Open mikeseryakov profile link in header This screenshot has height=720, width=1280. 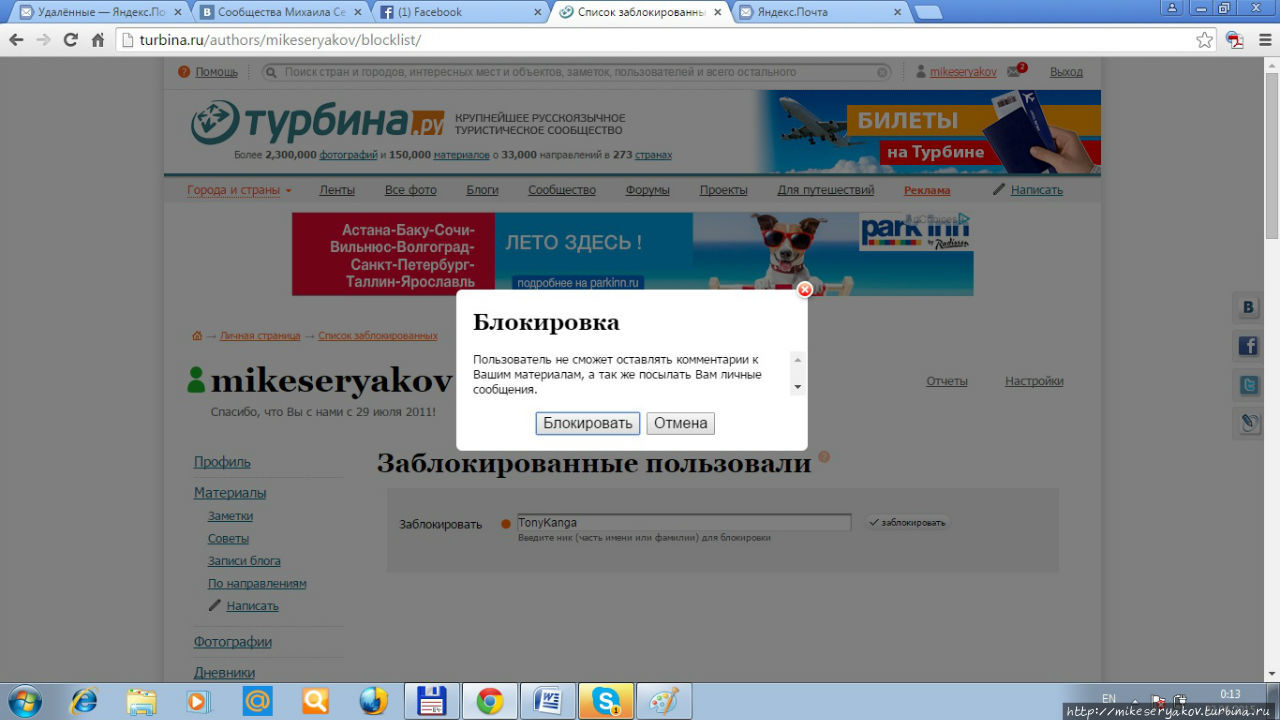point(963,72)
